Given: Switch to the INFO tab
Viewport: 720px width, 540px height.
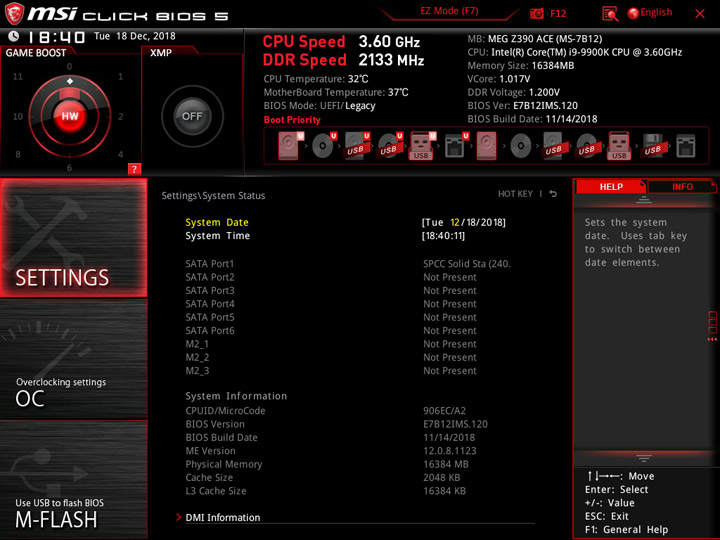Looking at the screenshot, I should [682, 186].
